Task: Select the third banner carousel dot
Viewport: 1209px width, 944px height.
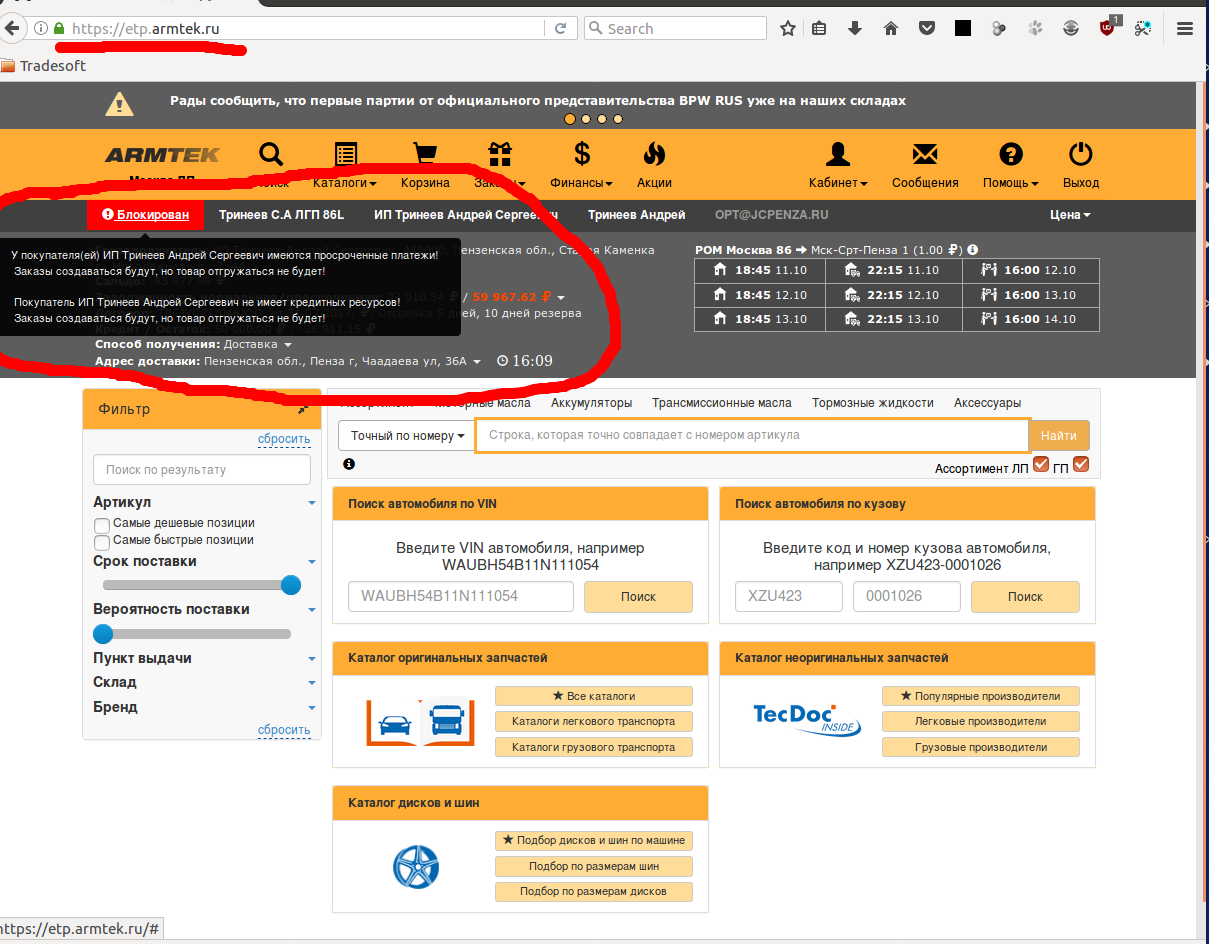Action: pyautogui.click(x=602, y=119)
